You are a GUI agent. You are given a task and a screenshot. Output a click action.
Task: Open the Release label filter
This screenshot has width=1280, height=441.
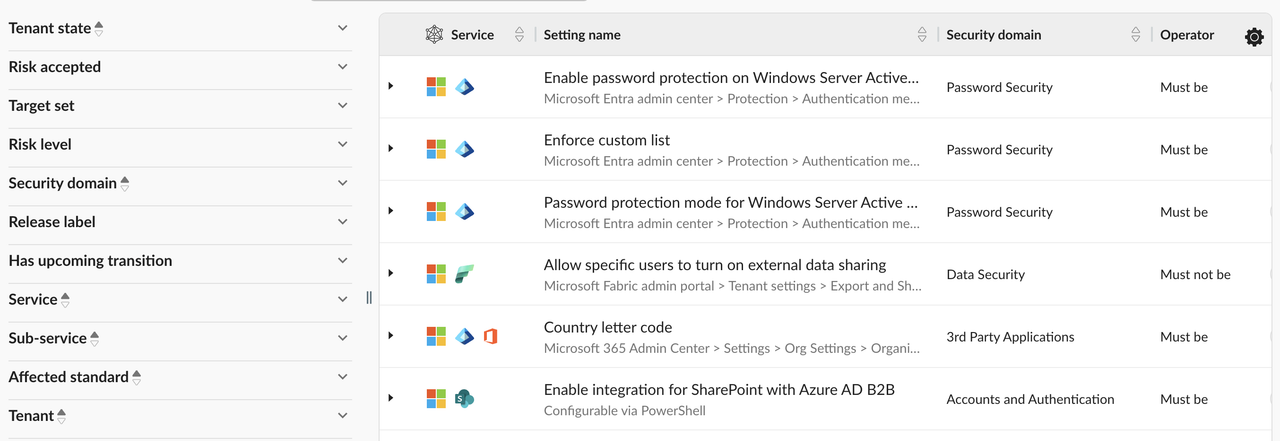[x=342, y=222]
